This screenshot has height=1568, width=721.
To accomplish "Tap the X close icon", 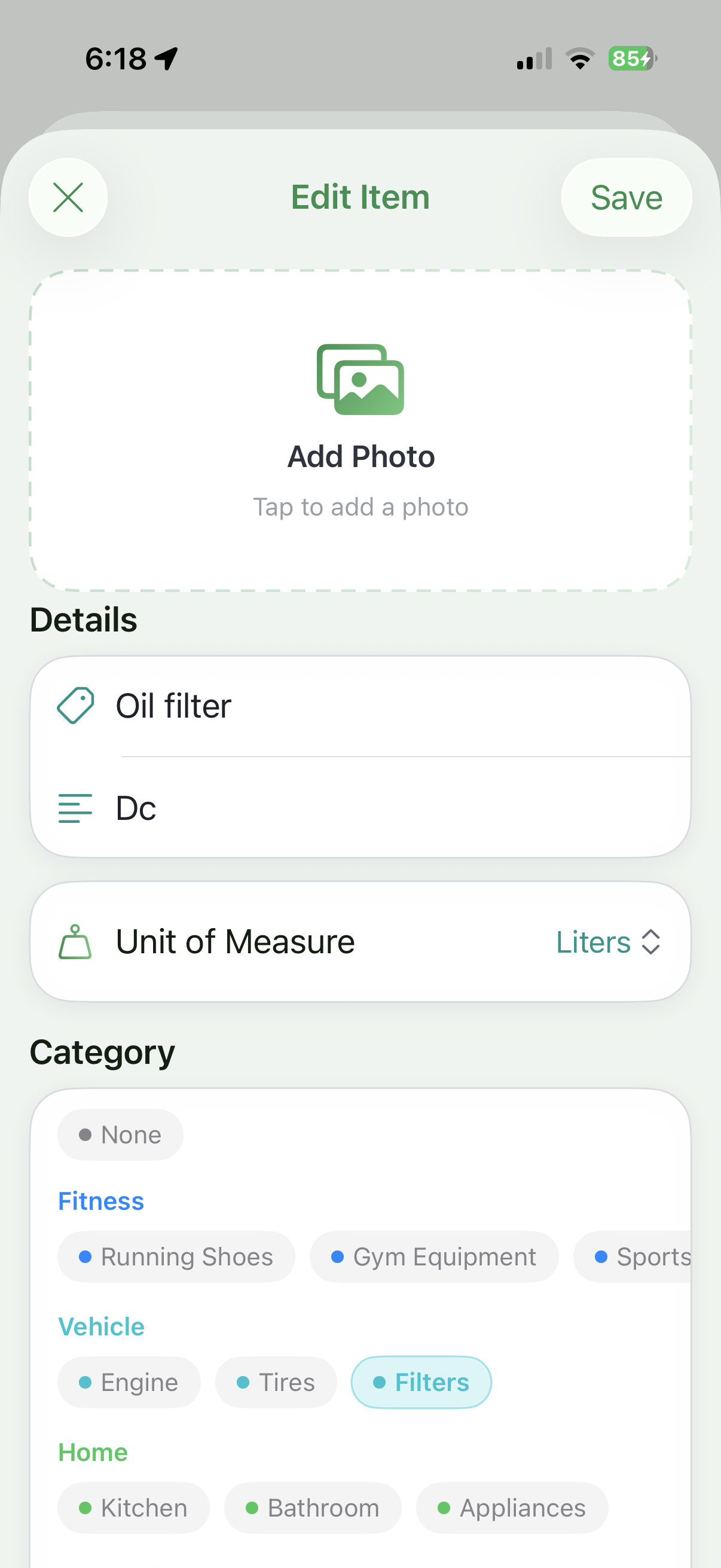I will tap(68, 197).
